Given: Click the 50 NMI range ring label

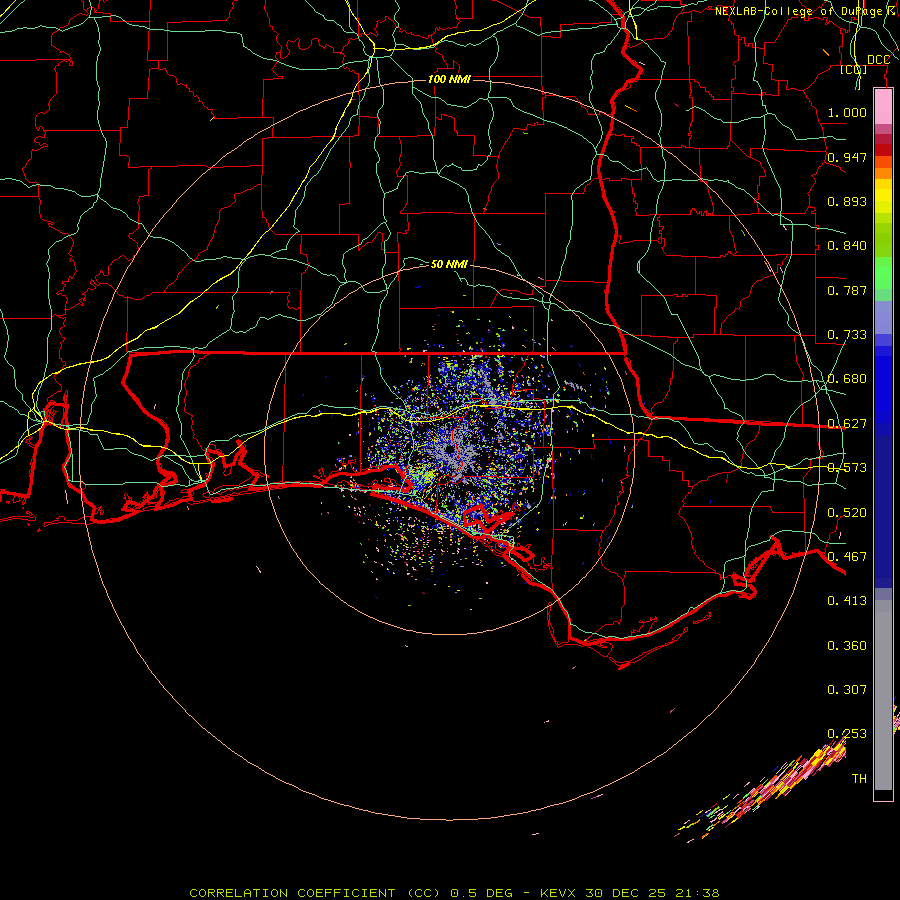Looking at the screenshot, I should (x=449, y=264).
